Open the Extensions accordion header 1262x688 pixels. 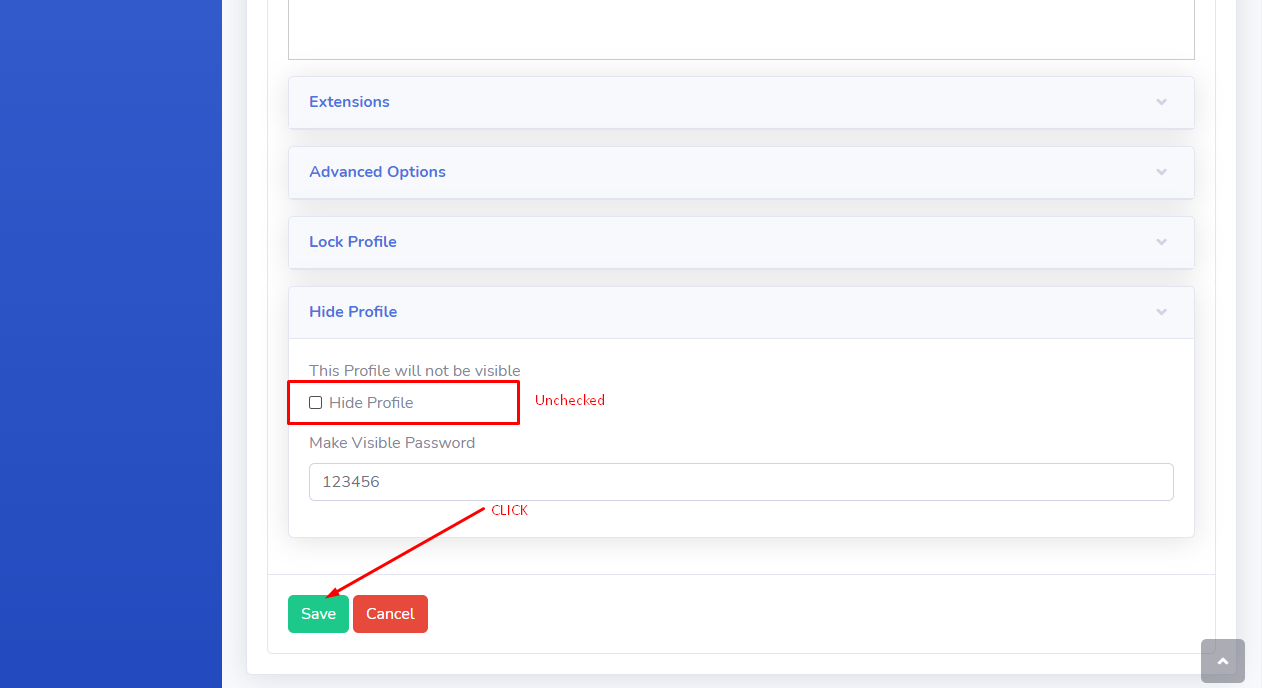[x=741, y=102]
